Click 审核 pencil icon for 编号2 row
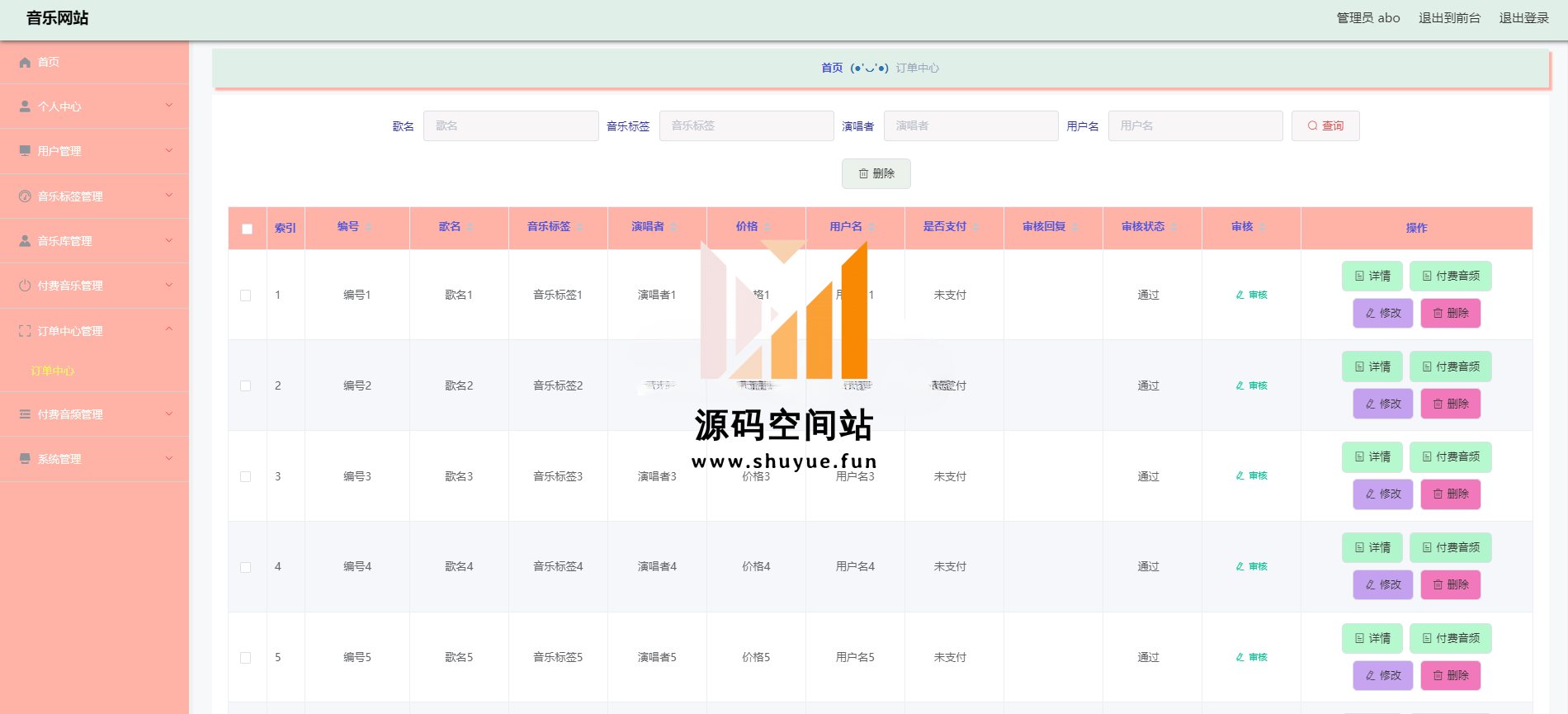1568x714 pixels. (x=1240, y=385)
